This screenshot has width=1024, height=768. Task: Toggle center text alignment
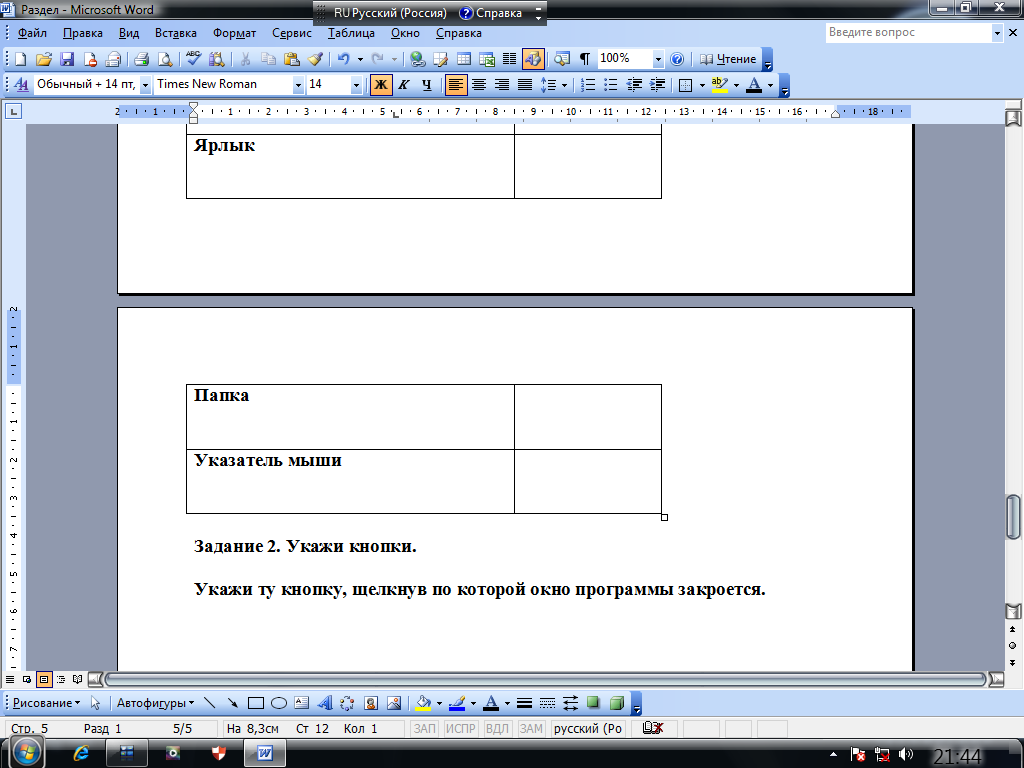(479, 84)
